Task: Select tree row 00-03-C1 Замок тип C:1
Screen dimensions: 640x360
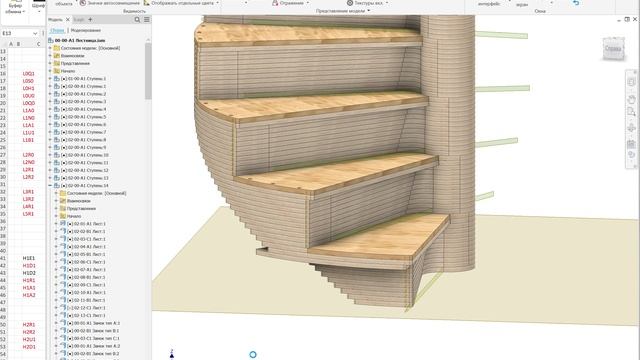Action: pyautogui.click(x=93, y=338)
